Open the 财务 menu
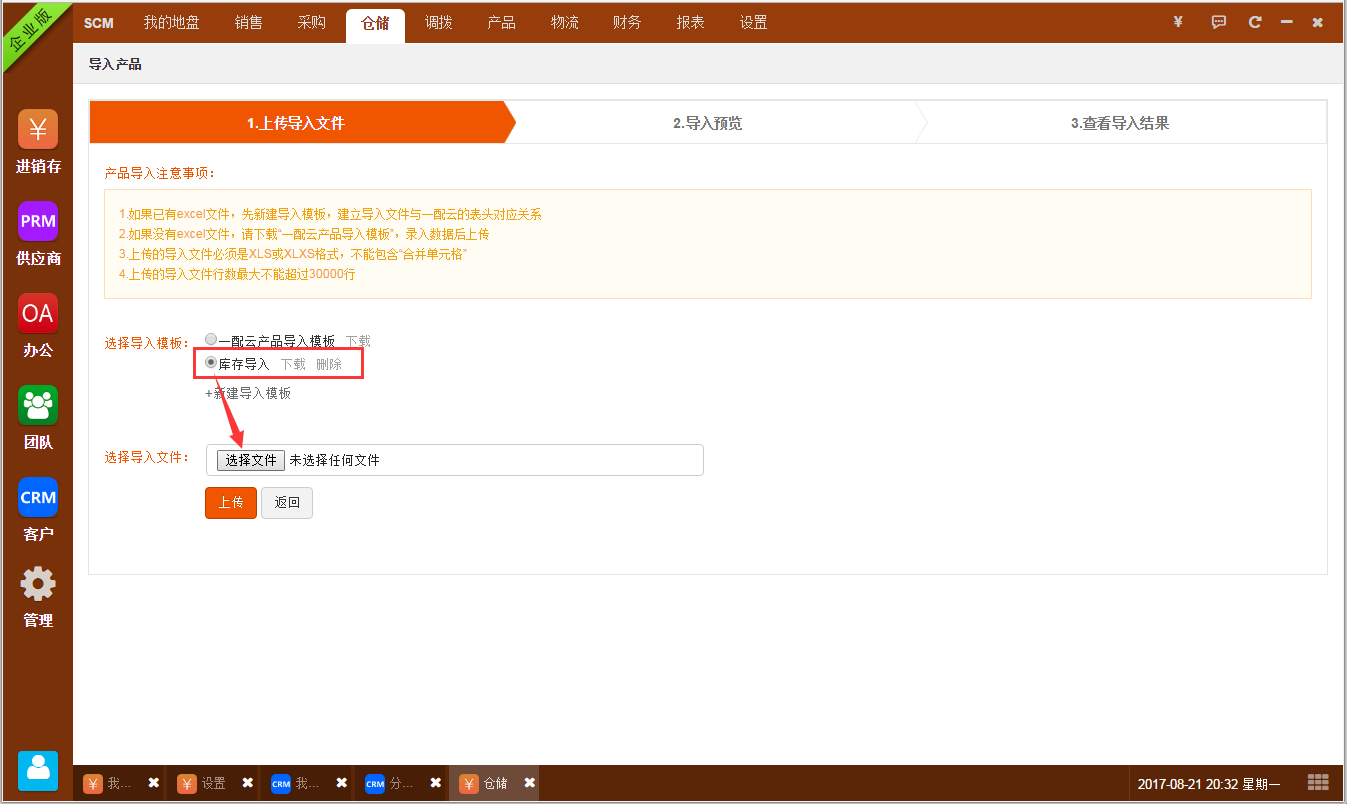The image size is (1347, 804). 628,22
